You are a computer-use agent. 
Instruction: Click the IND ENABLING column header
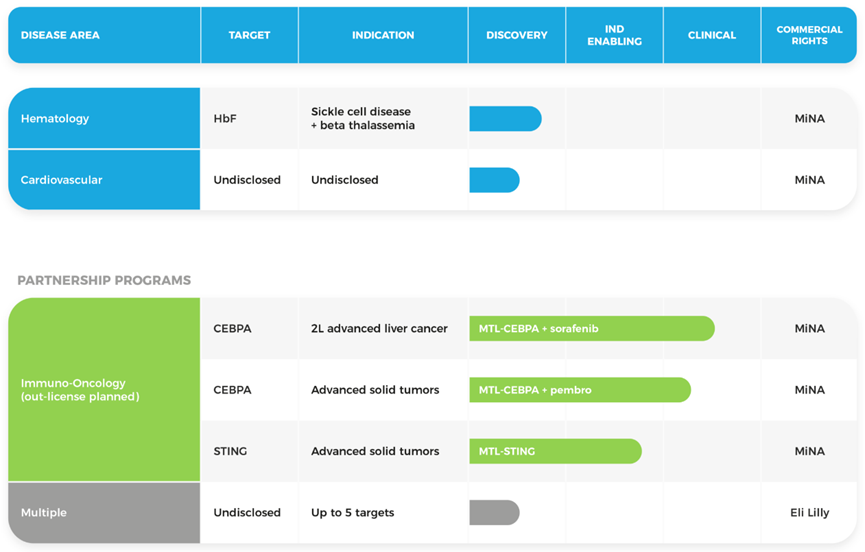coord(614,35)
